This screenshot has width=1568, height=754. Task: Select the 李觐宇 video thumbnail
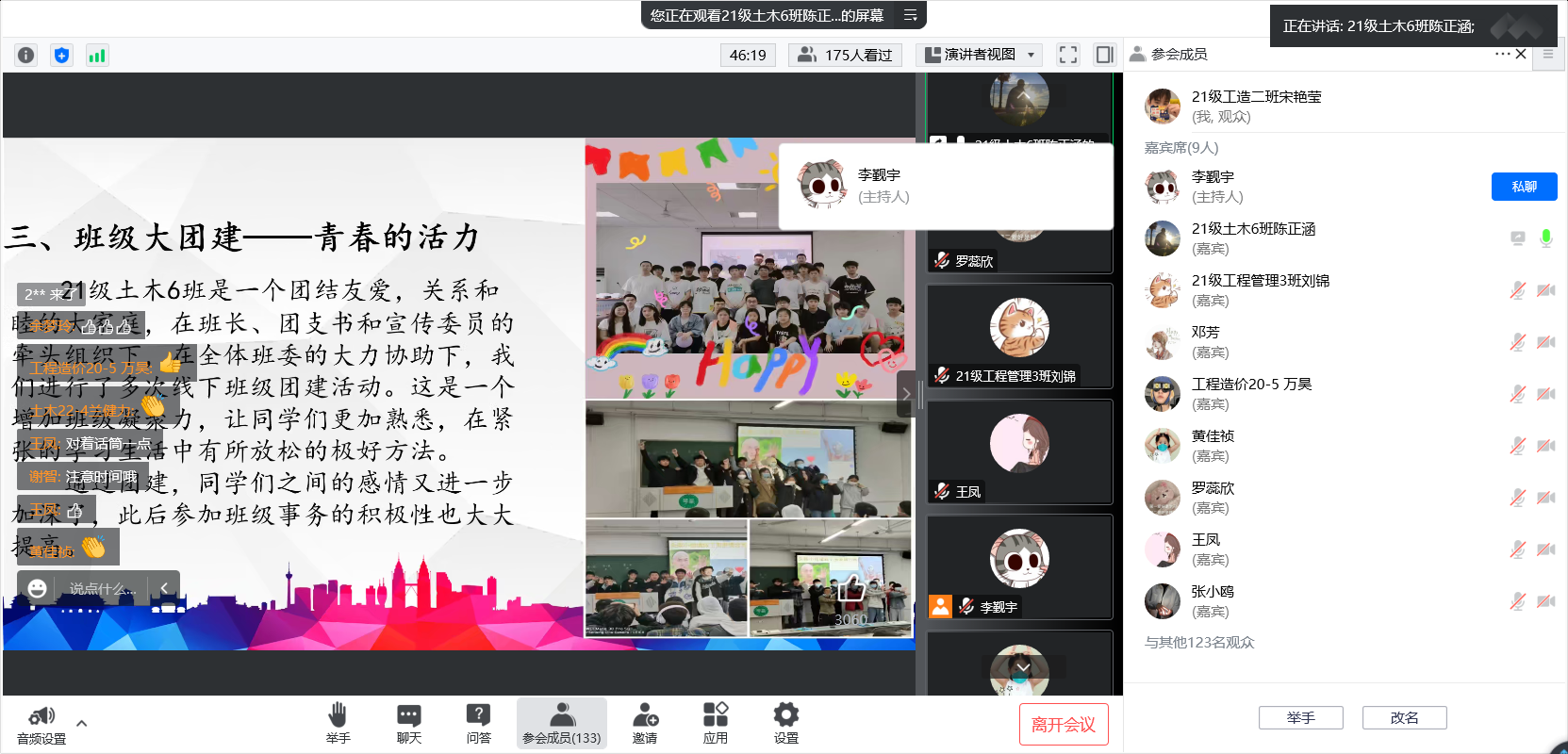(x=1019, y=567)
